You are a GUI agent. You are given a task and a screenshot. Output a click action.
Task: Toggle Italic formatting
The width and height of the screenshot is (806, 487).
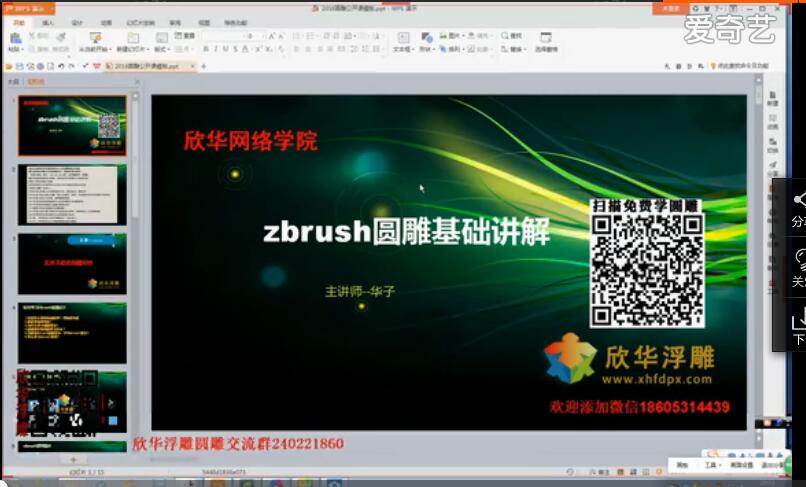click(216, 49)
